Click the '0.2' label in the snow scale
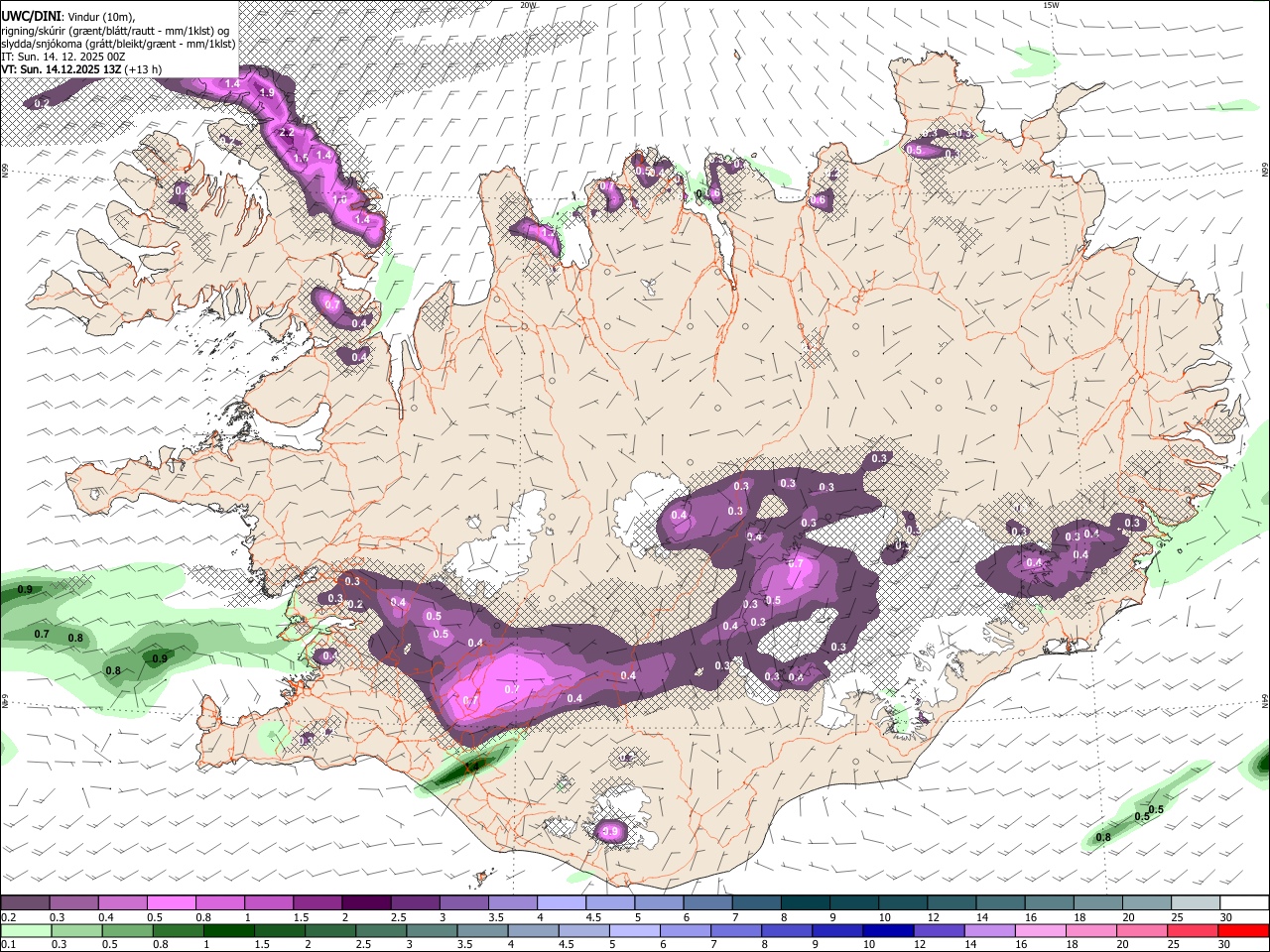 point(8,917)
